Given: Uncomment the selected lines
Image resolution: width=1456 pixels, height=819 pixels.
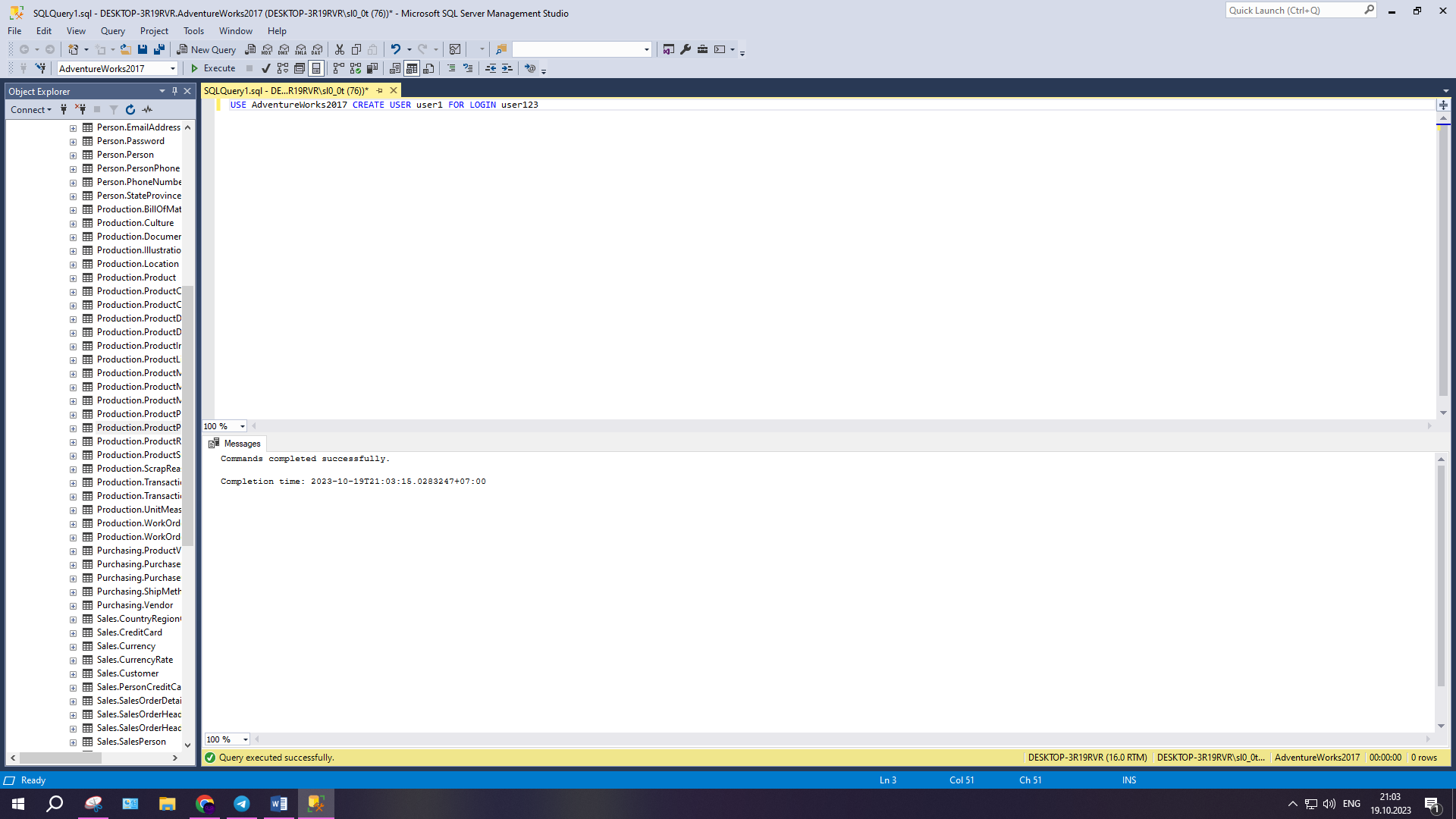Looking at the screenshot, I should click(x=468, y=68).
